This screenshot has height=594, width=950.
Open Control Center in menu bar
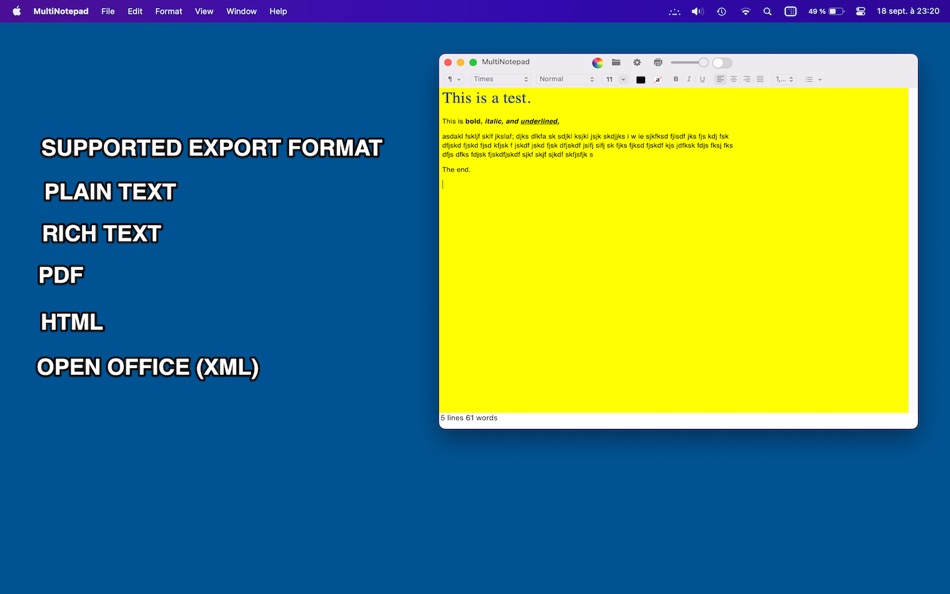[x=860, y=11]
